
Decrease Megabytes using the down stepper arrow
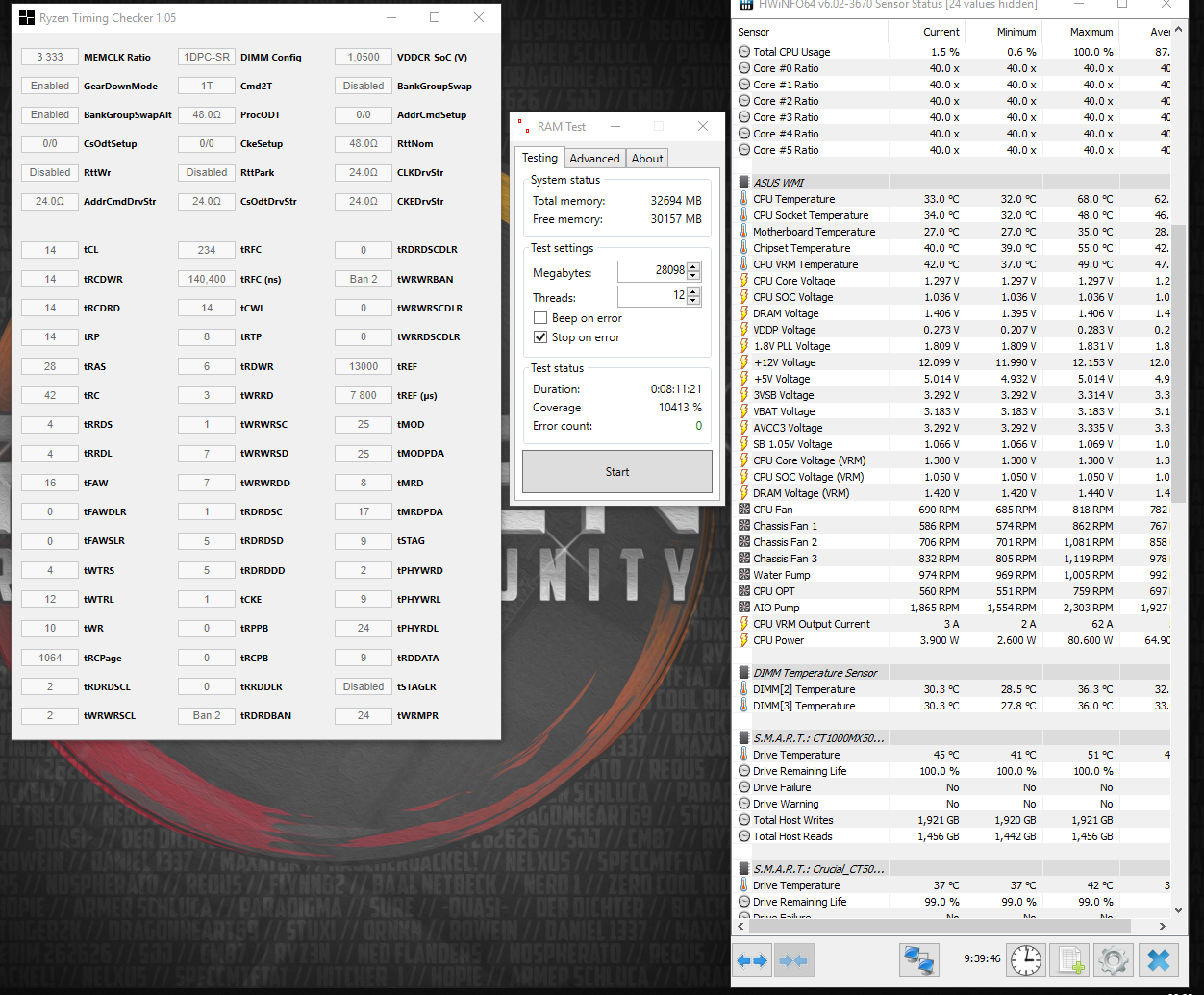coord(693,276)
